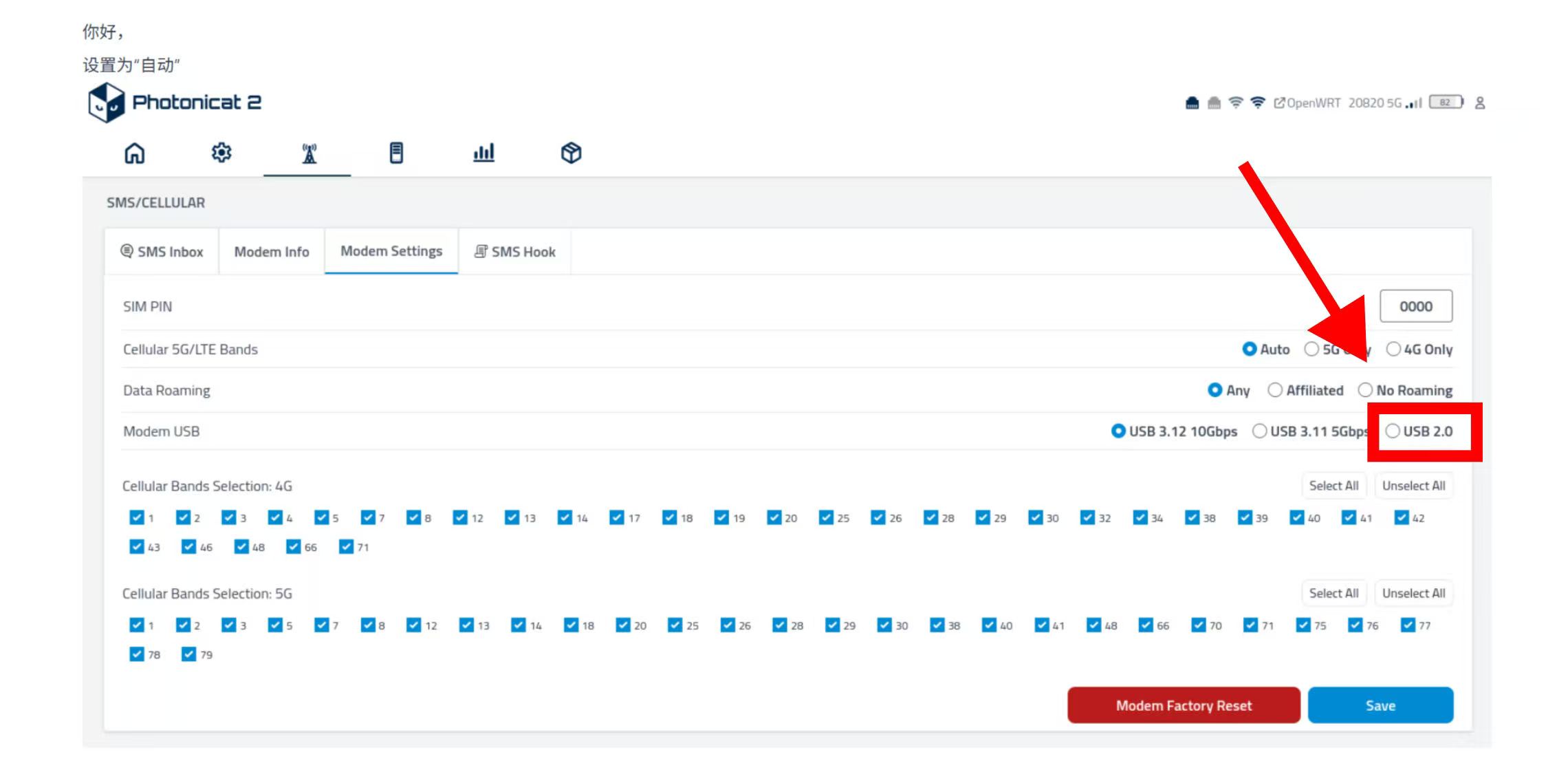The width and height of the screenshot is (1568, 772).
Task: Open the settings gear page
Action: pyautogui.click(x=221, y=153)
